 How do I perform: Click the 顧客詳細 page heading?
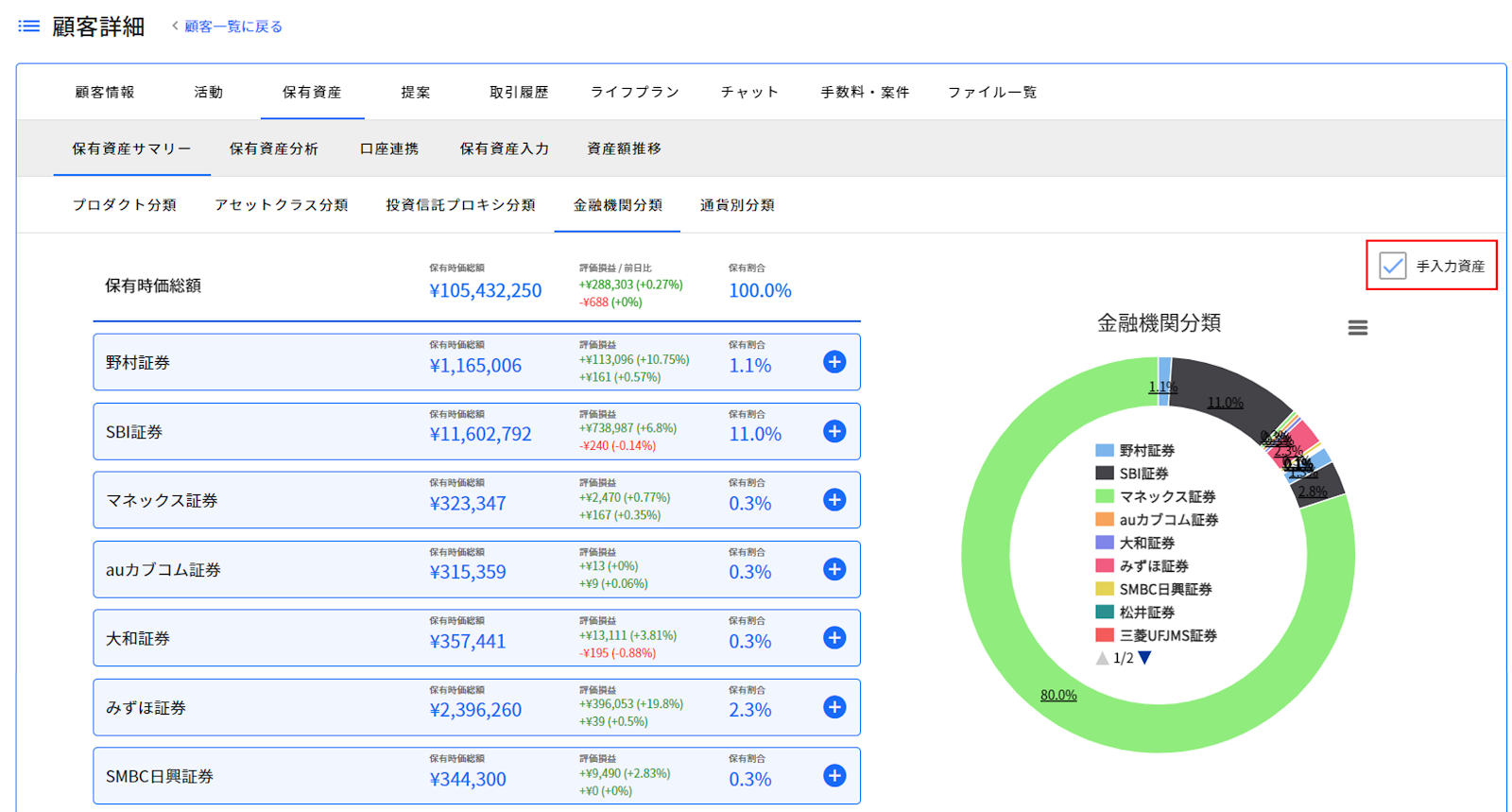98,26
